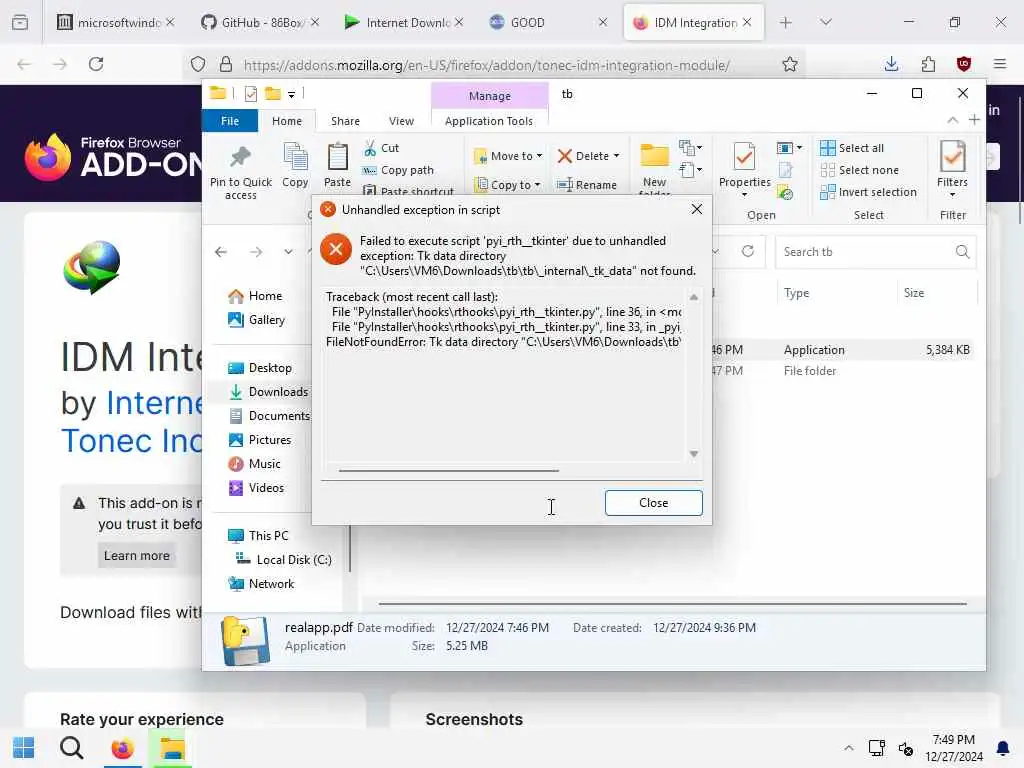Select Desktop in navigation pane
The height and width of the screenshot is (768, 1024).
260,368
